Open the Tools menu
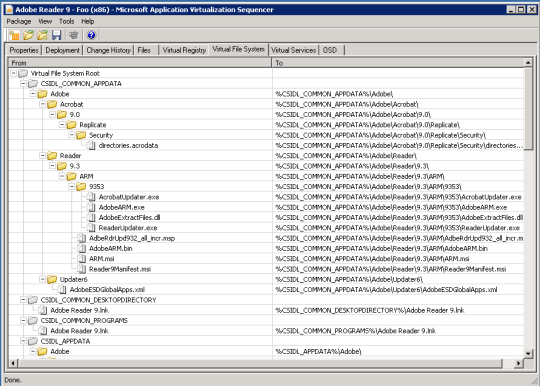 pyautogui.click(x=66, y=21)
